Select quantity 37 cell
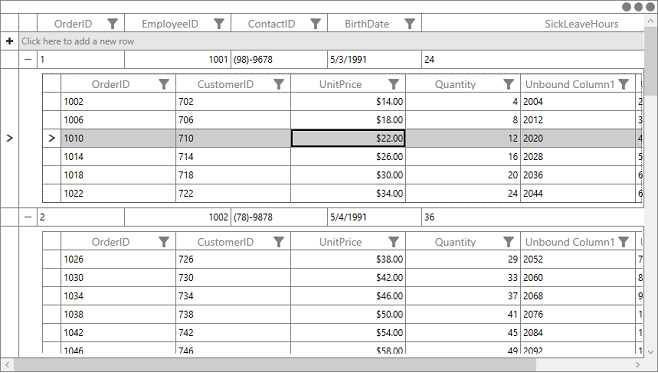The width and height of the screenshot is (658, 373). (463, 296)
